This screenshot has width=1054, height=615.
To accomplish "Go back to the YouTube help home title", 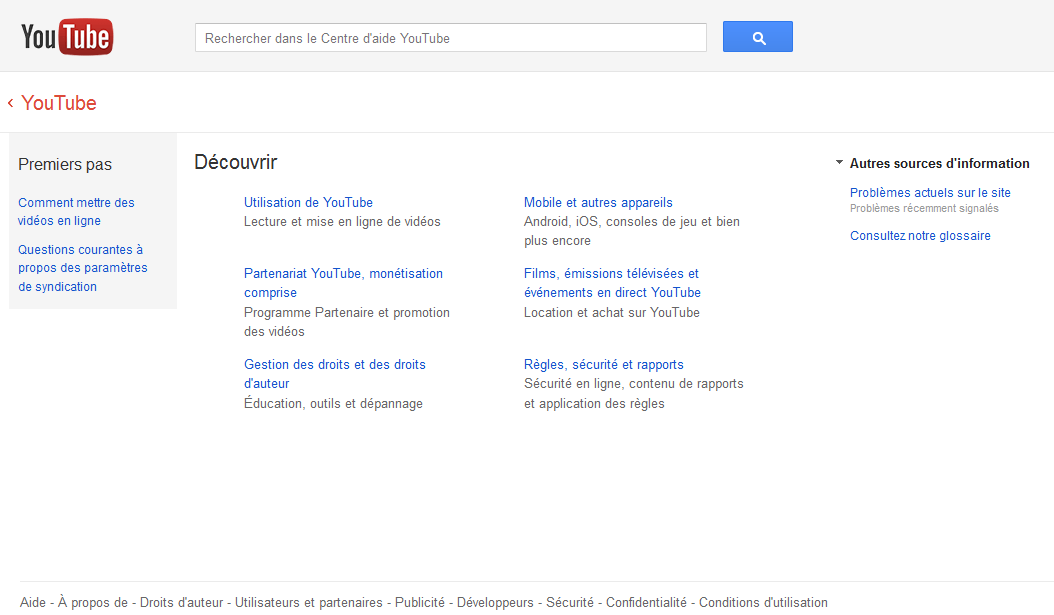I will (59, 103).
